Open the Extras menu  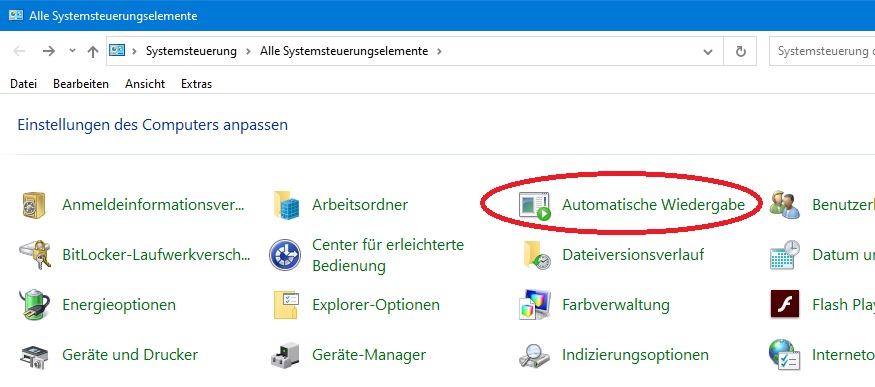coord(196,84)
